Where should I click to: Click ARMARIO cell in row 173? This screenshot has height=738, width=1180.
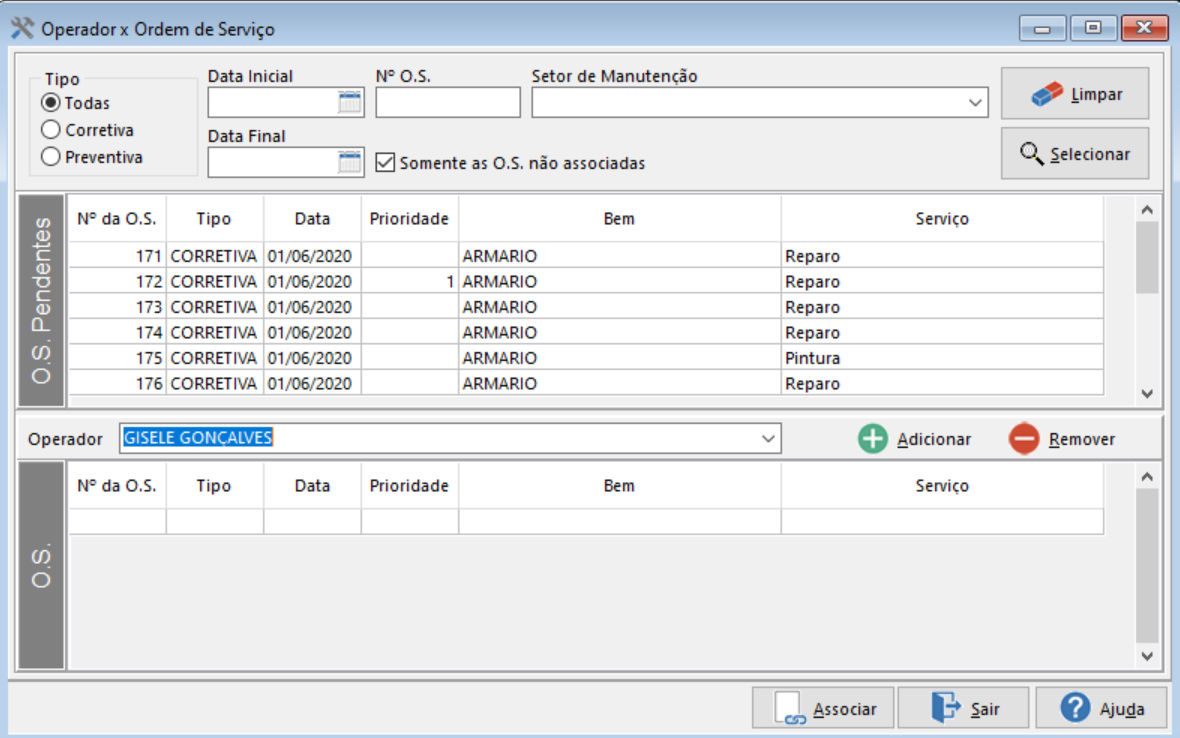[619, 307]
